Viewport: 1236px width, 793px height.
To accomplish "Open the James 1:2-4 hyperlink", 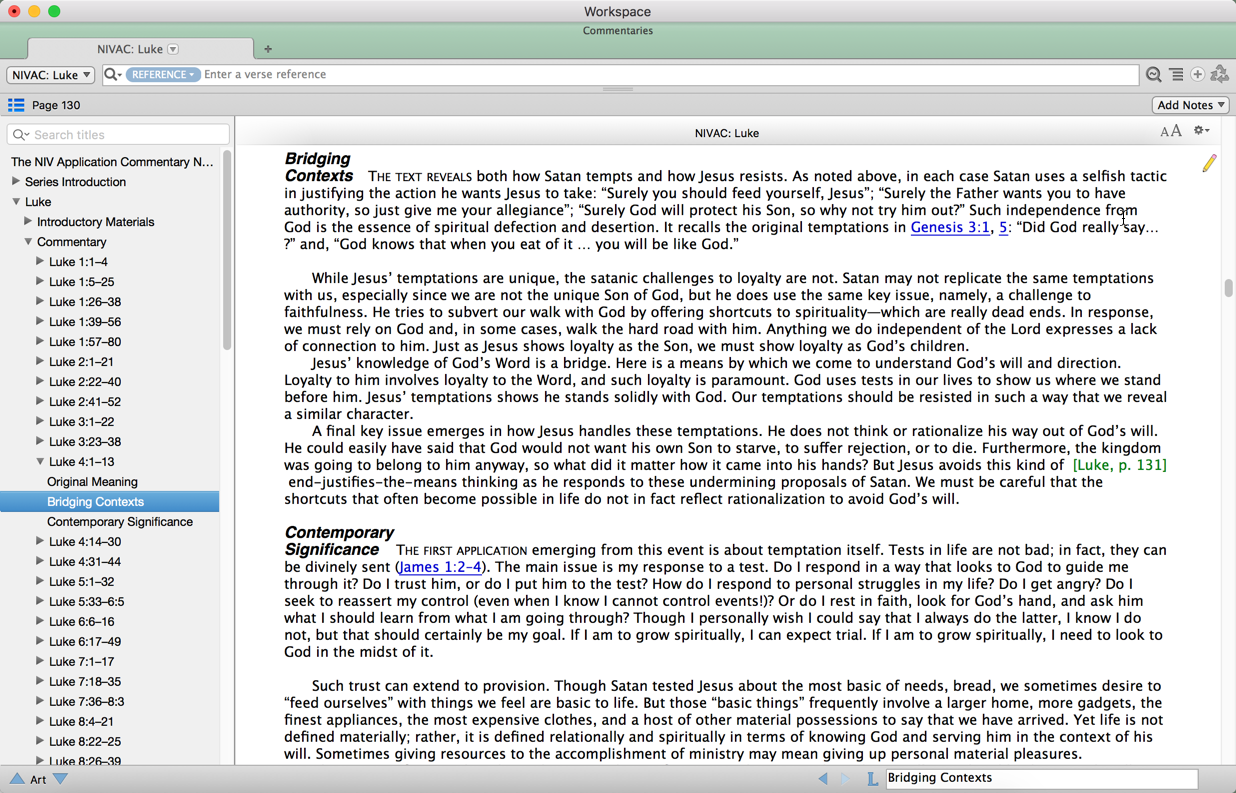I will point(440,567).
